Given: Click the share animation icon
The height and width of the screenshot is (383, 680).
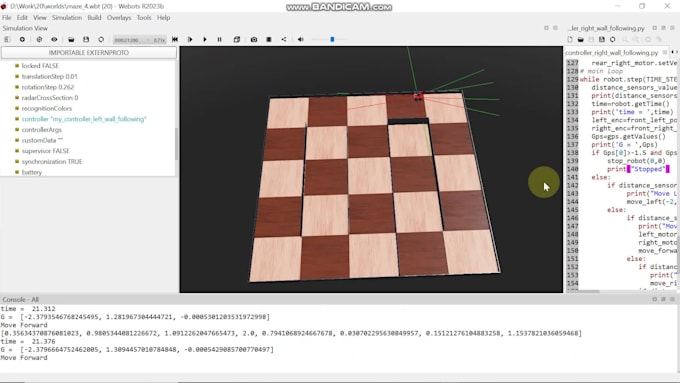Looking at the screenshot, I should (x=284, y=39).
